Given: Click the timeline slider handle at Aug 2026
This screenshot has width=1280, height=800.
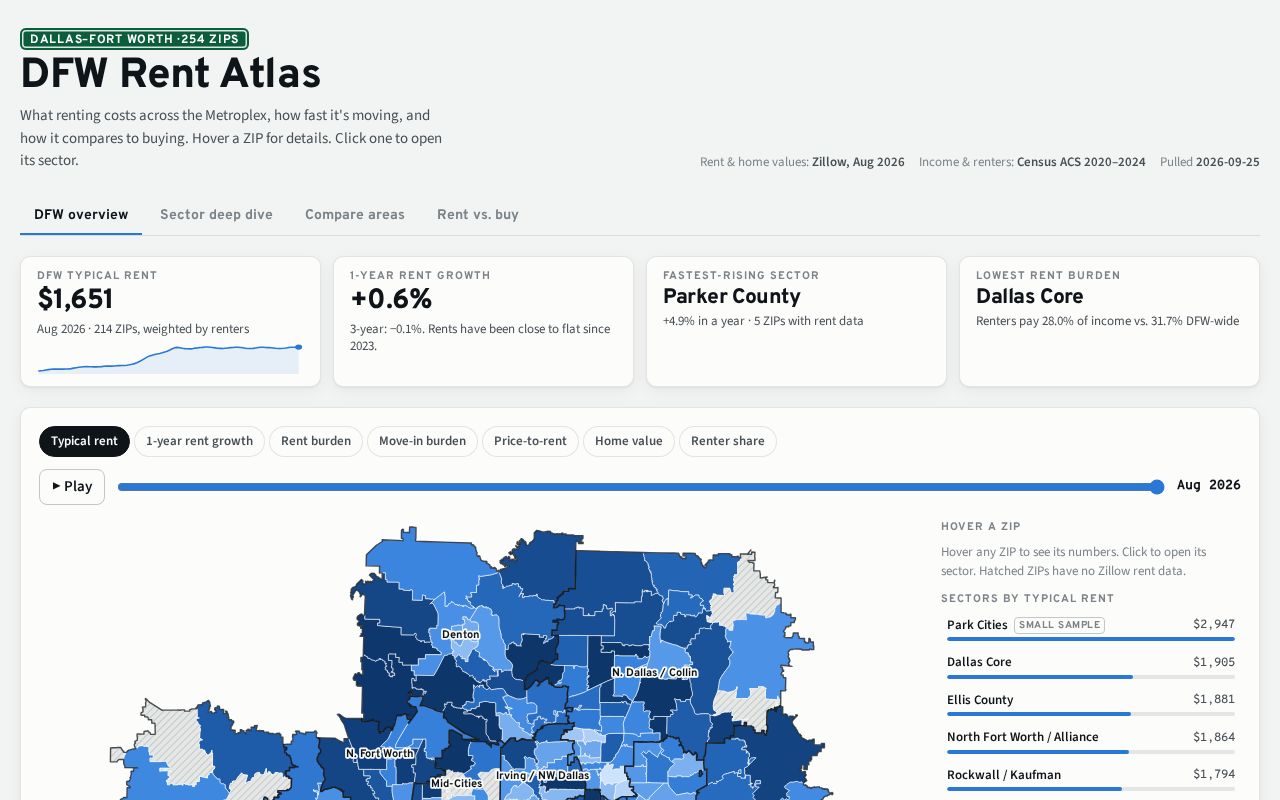Looking at the screenshot, I should coord(1157,487).
